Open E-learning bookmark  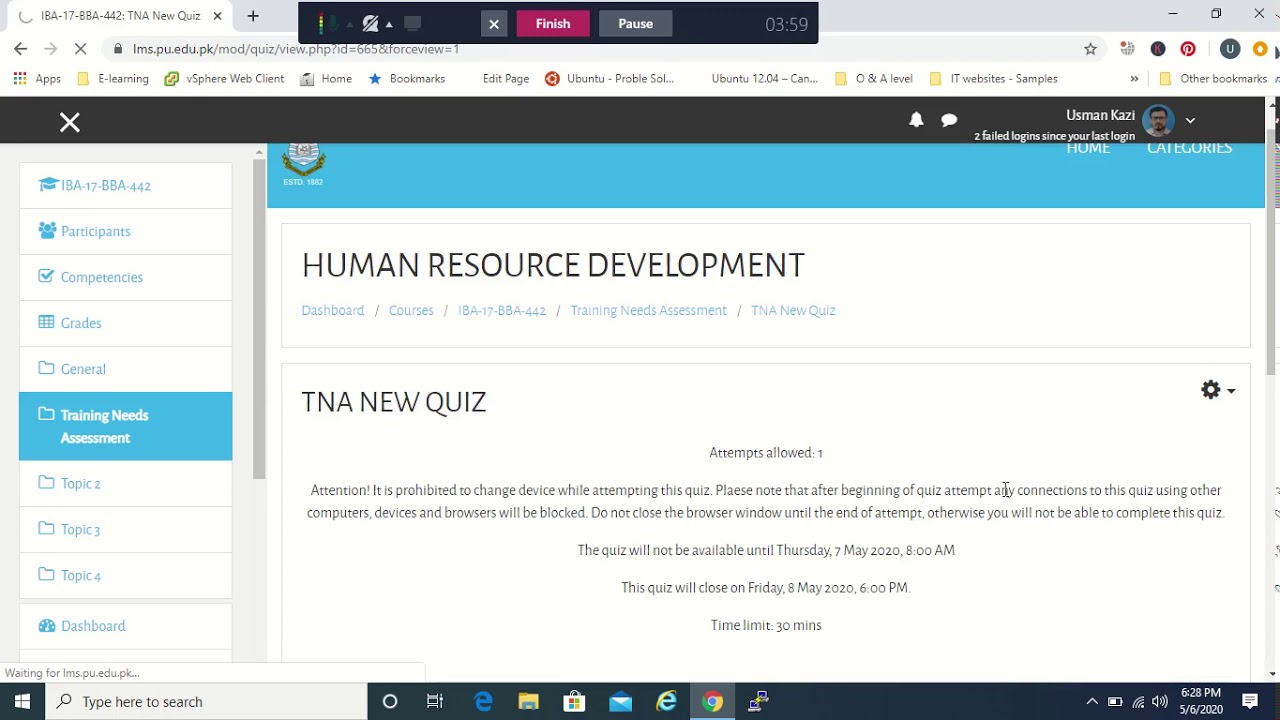click(x=113, y=78)
